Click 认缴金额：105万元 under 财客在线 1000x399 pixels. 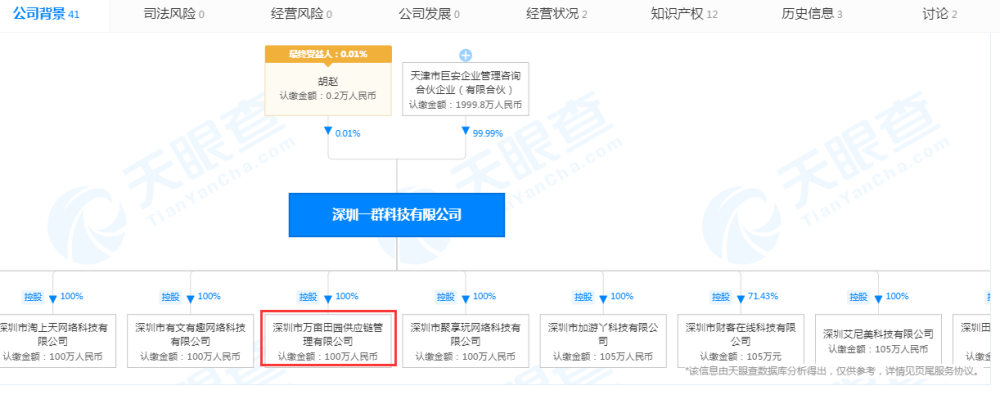(x=741, y=356)
